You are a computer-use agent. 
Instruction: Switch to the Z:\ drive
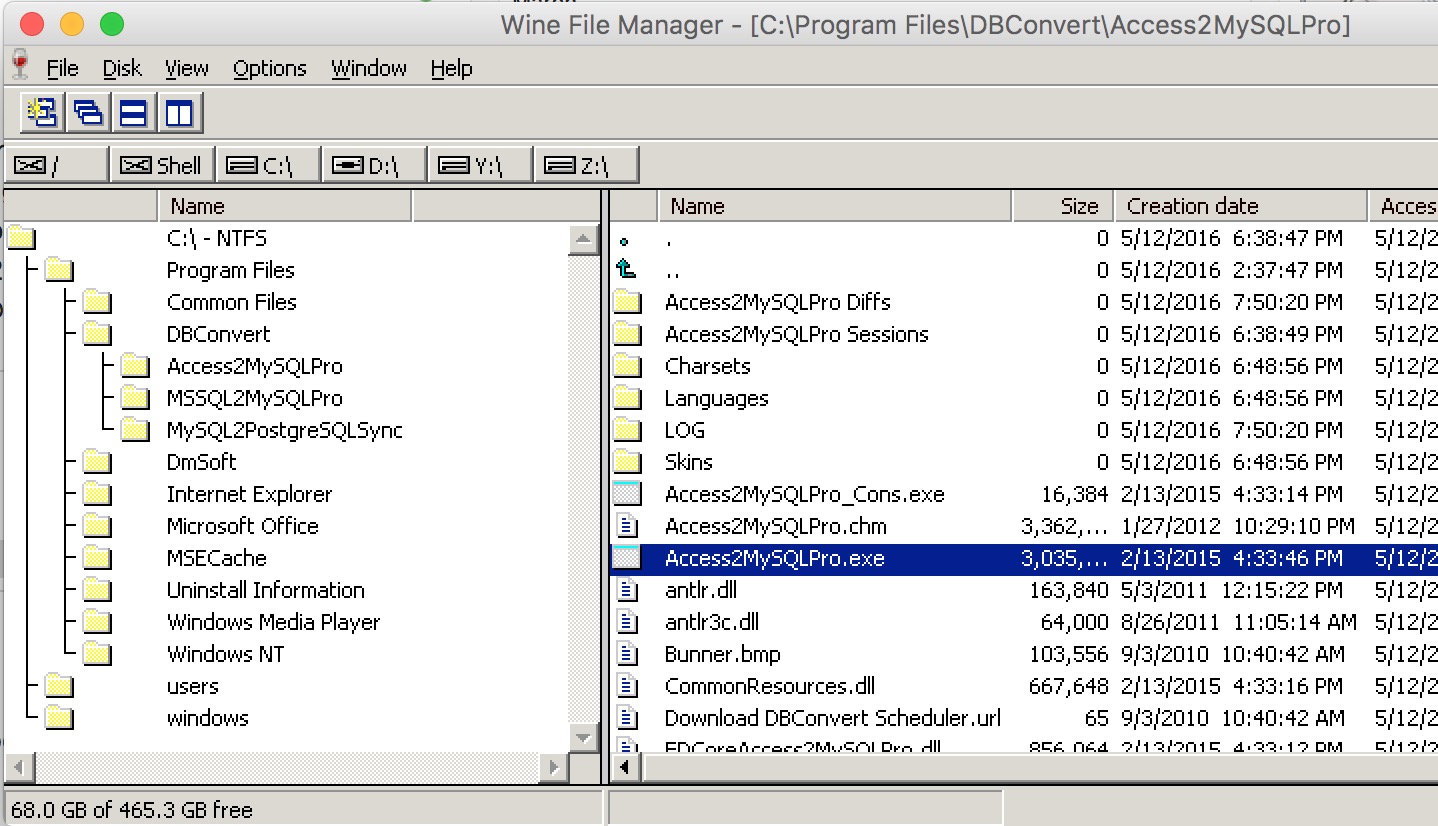(587, 165)
